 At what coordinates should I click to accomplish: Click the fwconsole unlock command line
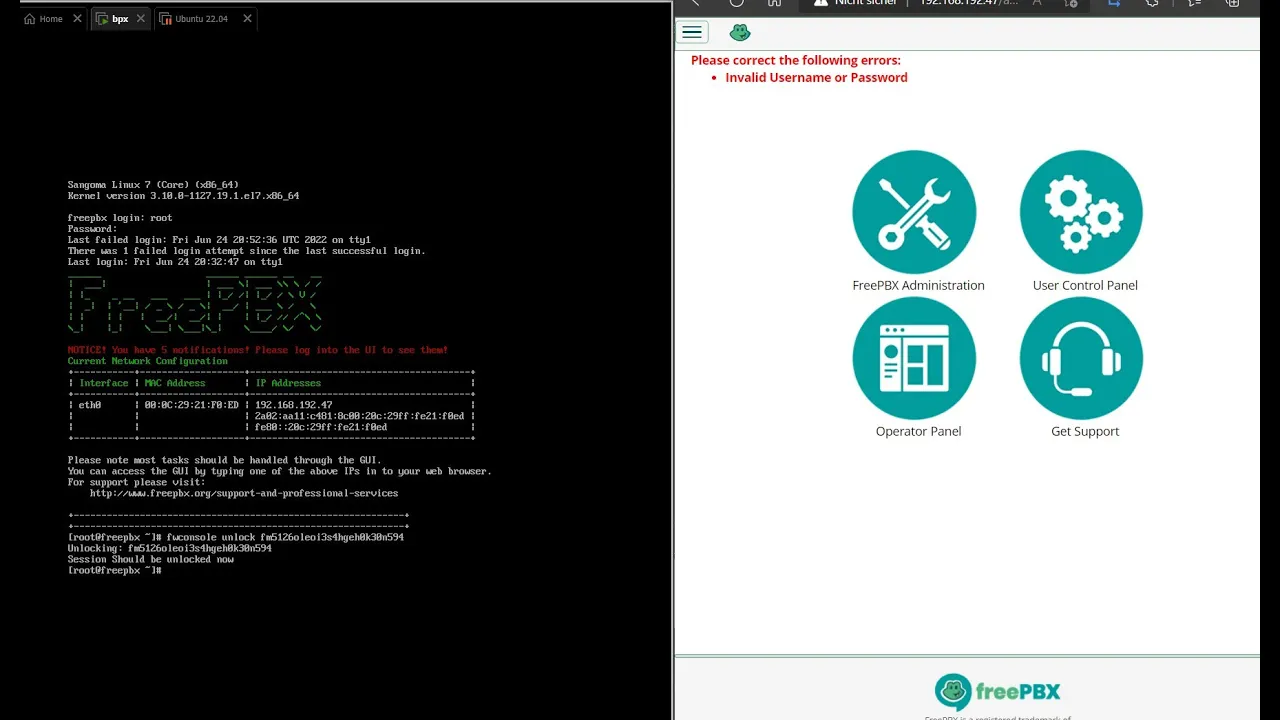pos(236,537)
